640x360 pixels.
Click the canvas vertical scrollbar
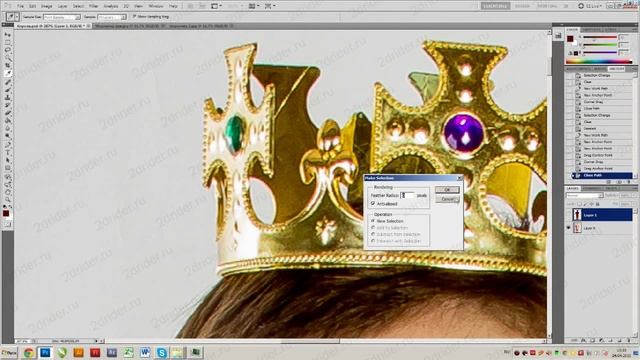(x=549, y=184)
